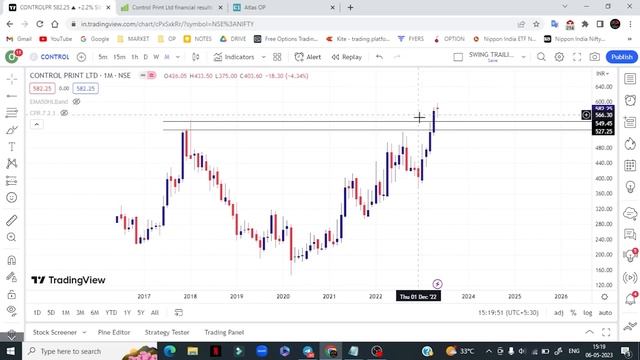Image resolution: width=640 pixels, height=360 pixels.
Task: Set date range to YTD
Action: 111,313
